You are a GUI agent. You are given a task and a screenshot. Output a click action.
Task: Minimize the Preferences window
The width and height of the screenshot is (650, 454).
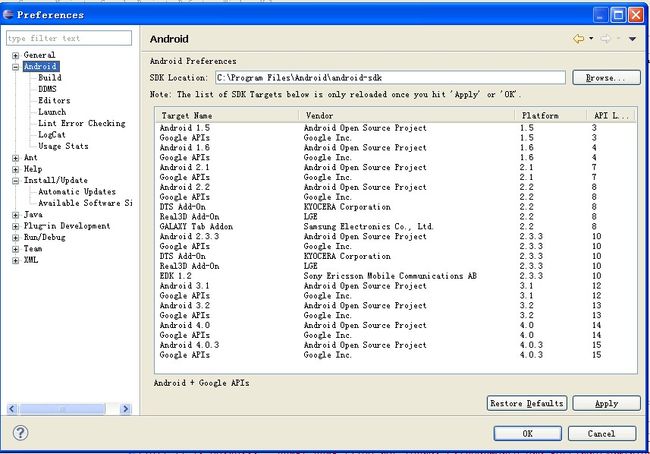[x=600, y=15]
